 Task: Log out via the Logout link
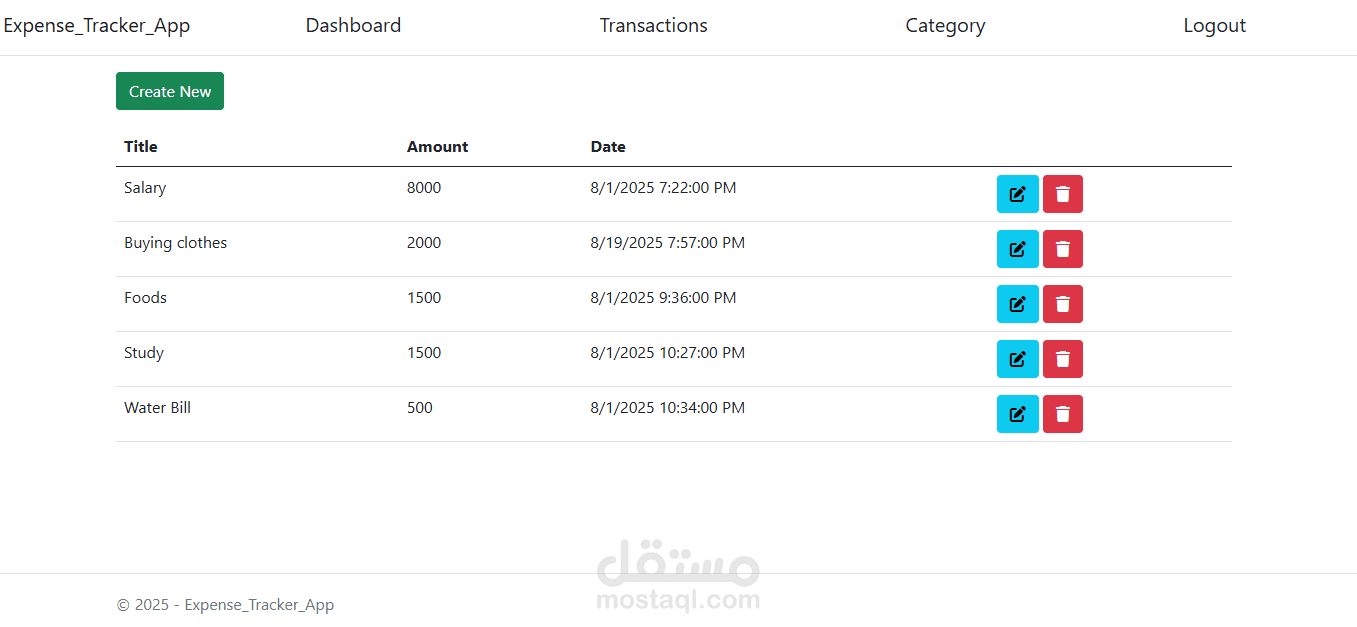click(1214, 26)
